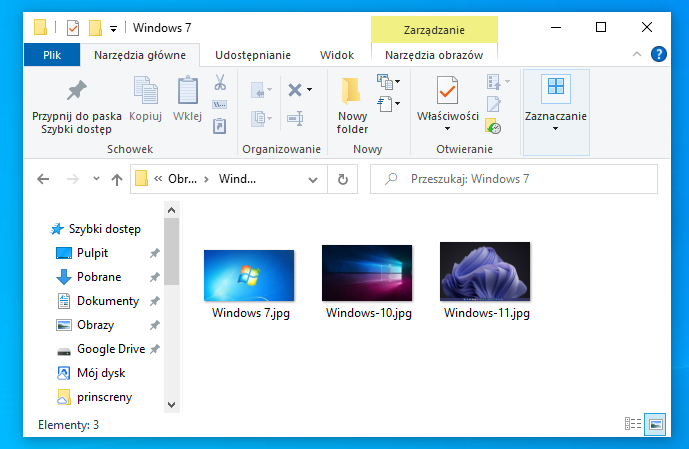689x449 pixels.
Task: Click the Przeszukaj: Windows 7 search field
Action: [x=514, y=179]
